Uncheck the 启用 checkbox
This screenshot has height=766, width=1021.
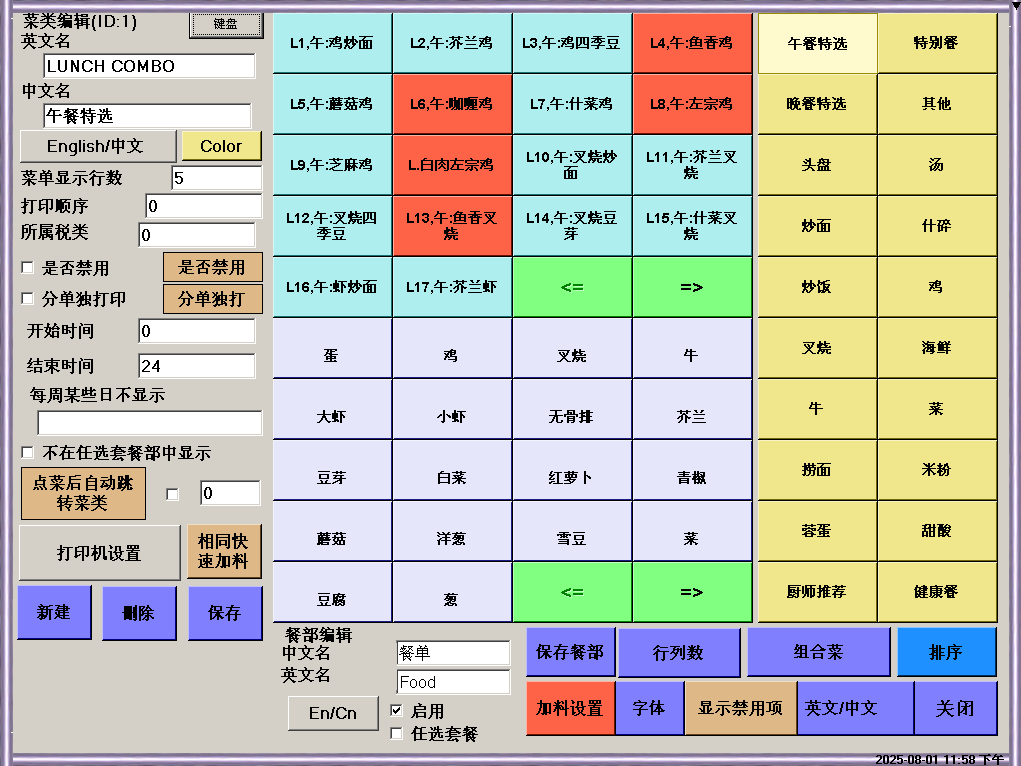pyautogui.click(x=396, y=711)
